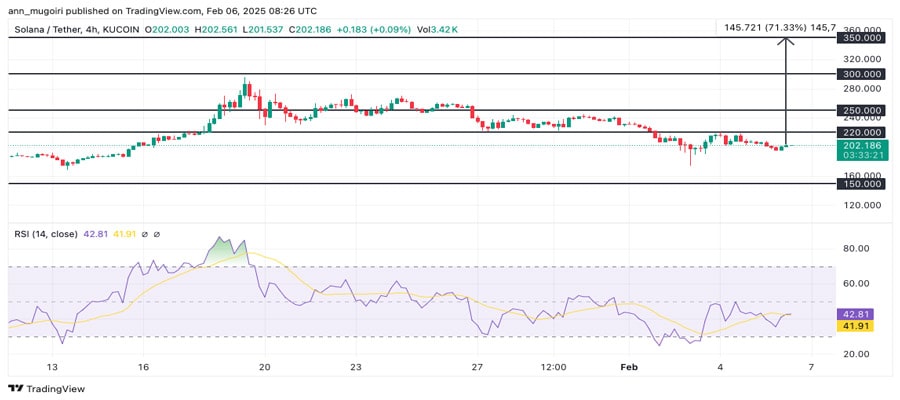Click the yellow 41.91 RSI axis tag
This screenshot has height=400, width=900.
855,325
